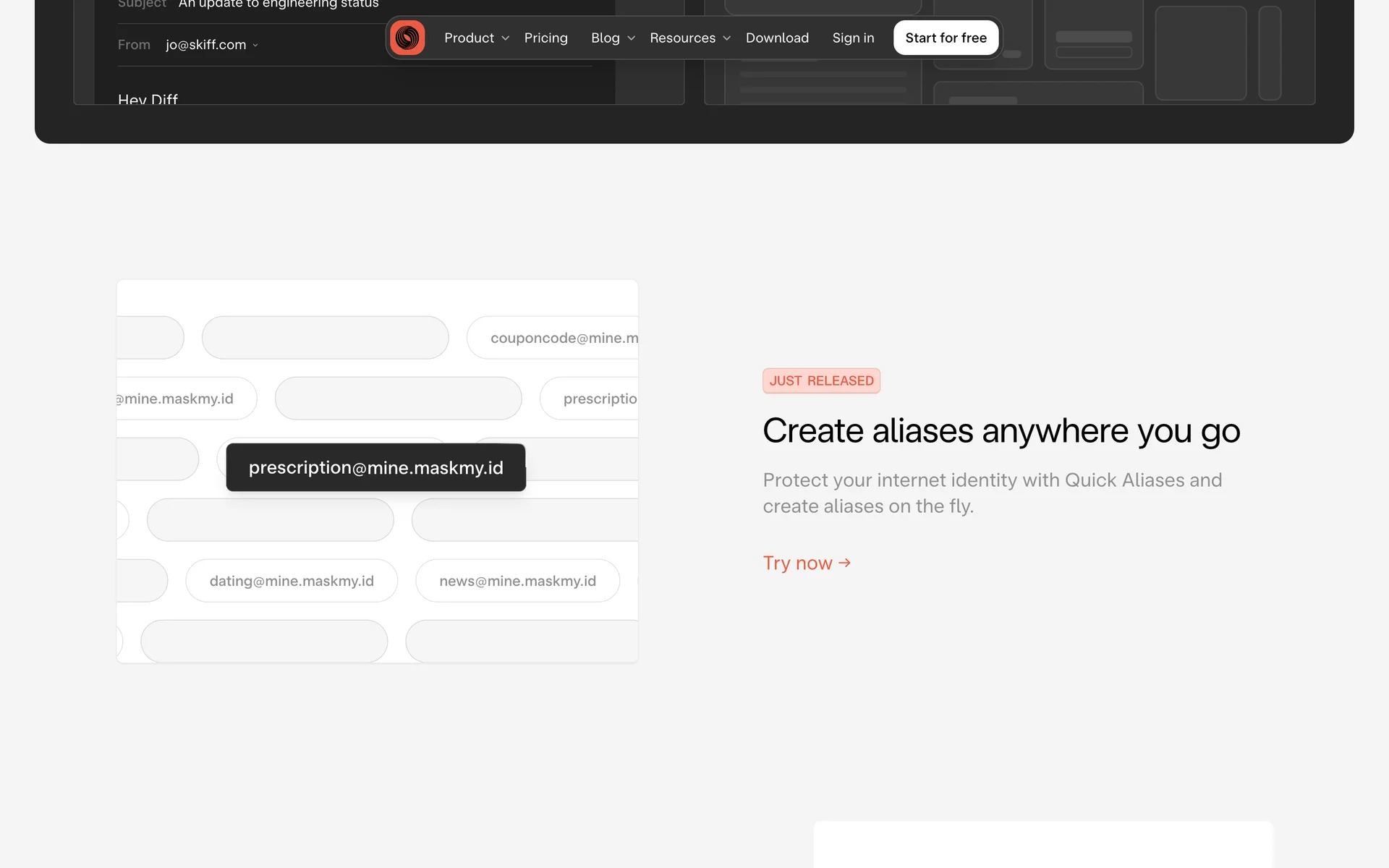Click the news@mine.maskmy.id alias pill
1389x868 pixels.
[x=517, y=581]
